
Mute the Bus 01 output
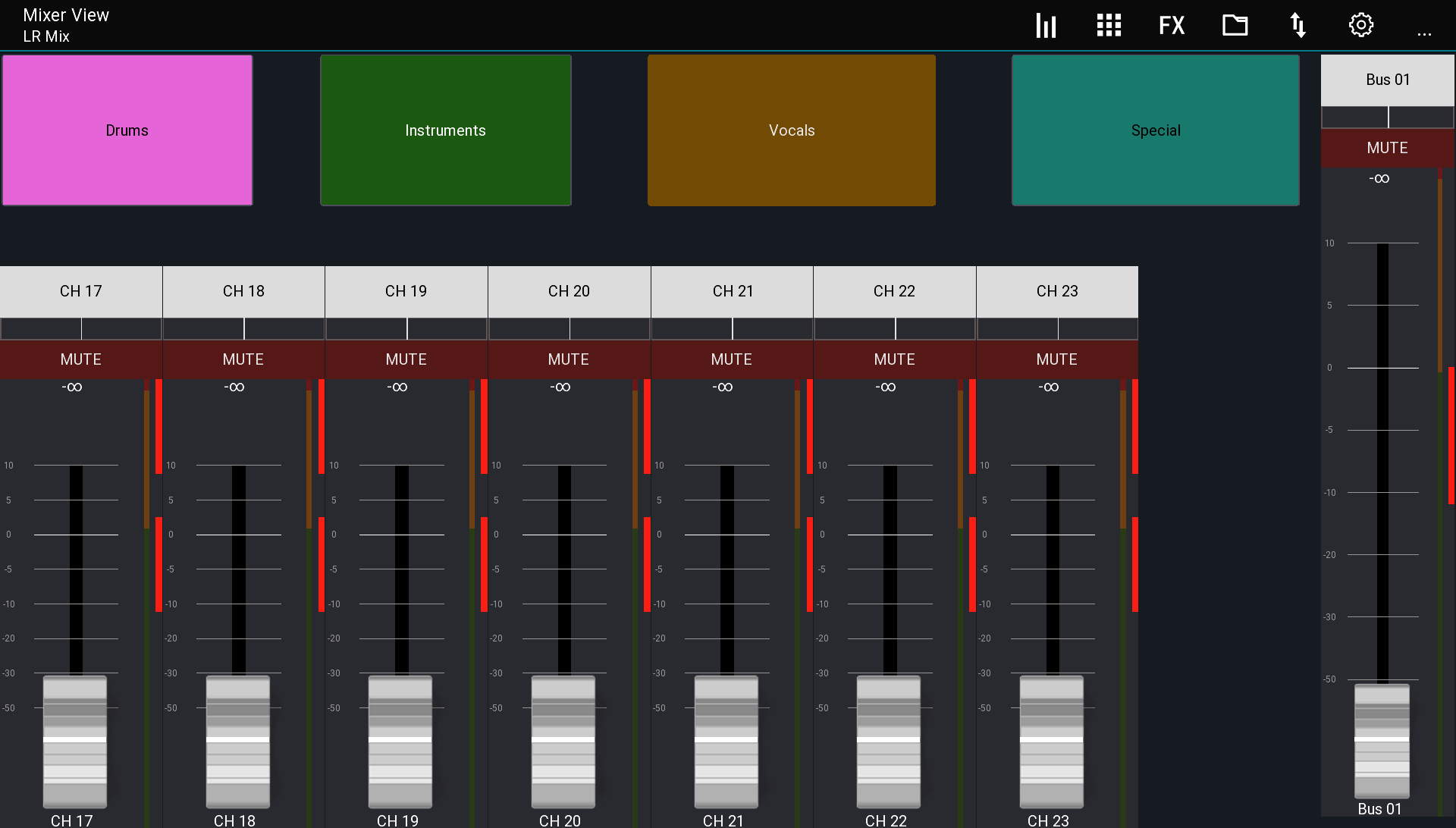click(1387, 148)
